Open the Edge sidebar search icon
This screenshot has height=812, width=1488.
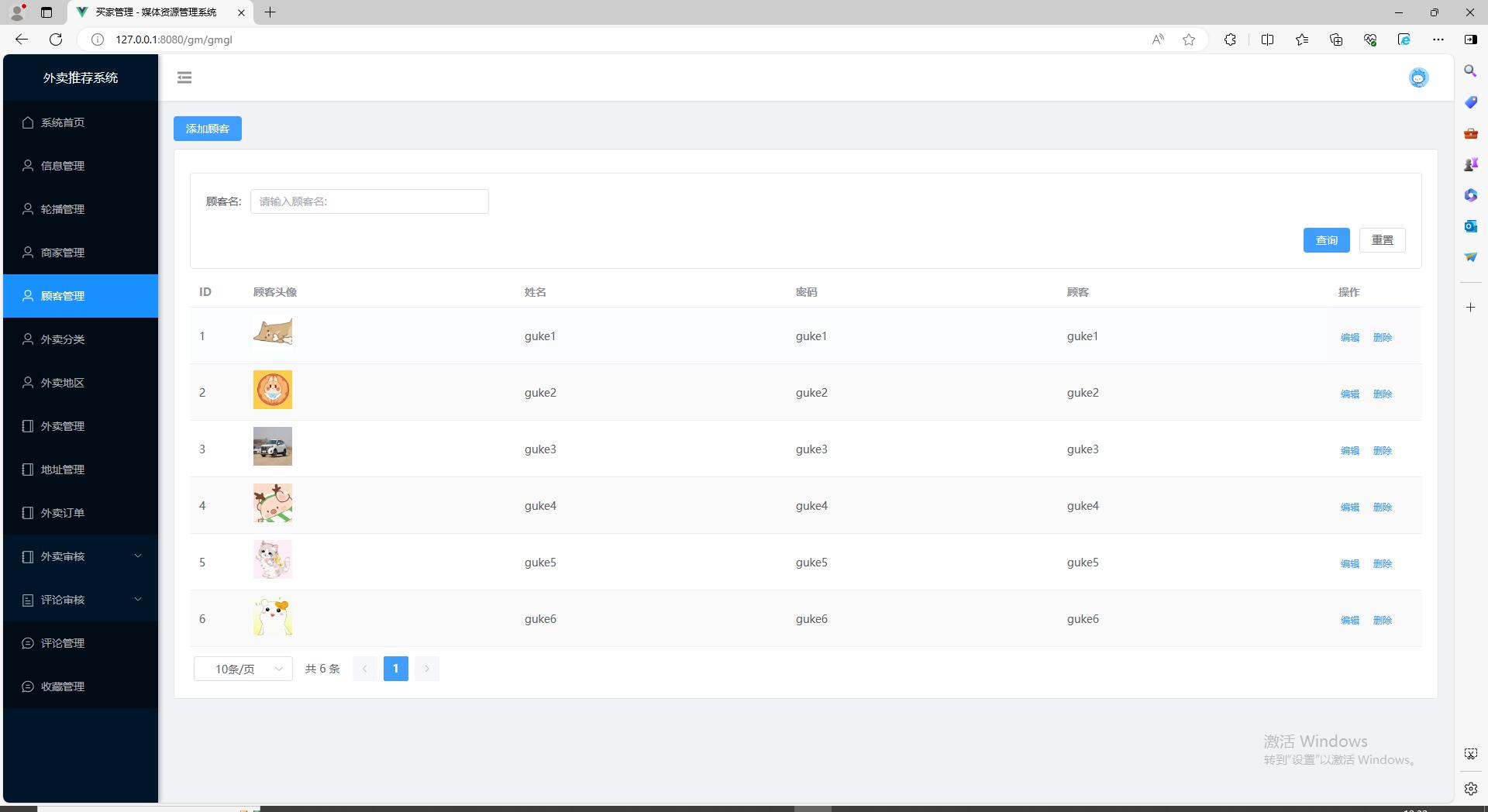(1471, 71)
